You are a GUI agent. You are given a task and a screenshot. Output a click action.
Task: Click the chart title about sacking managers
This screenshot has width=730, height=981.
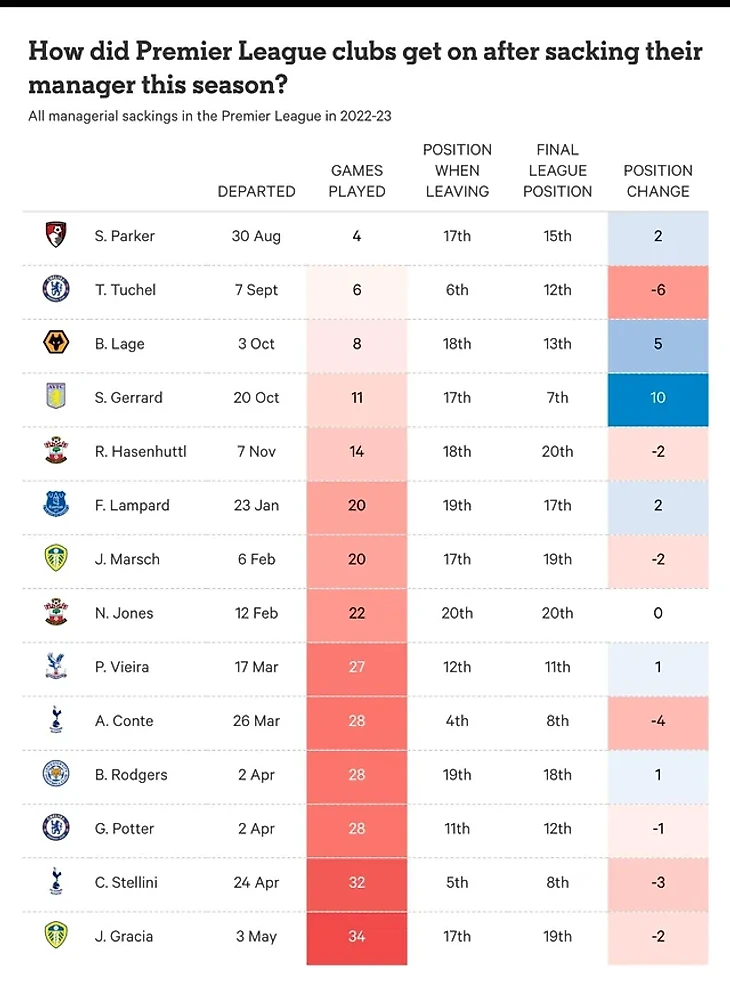pos(365,68)
